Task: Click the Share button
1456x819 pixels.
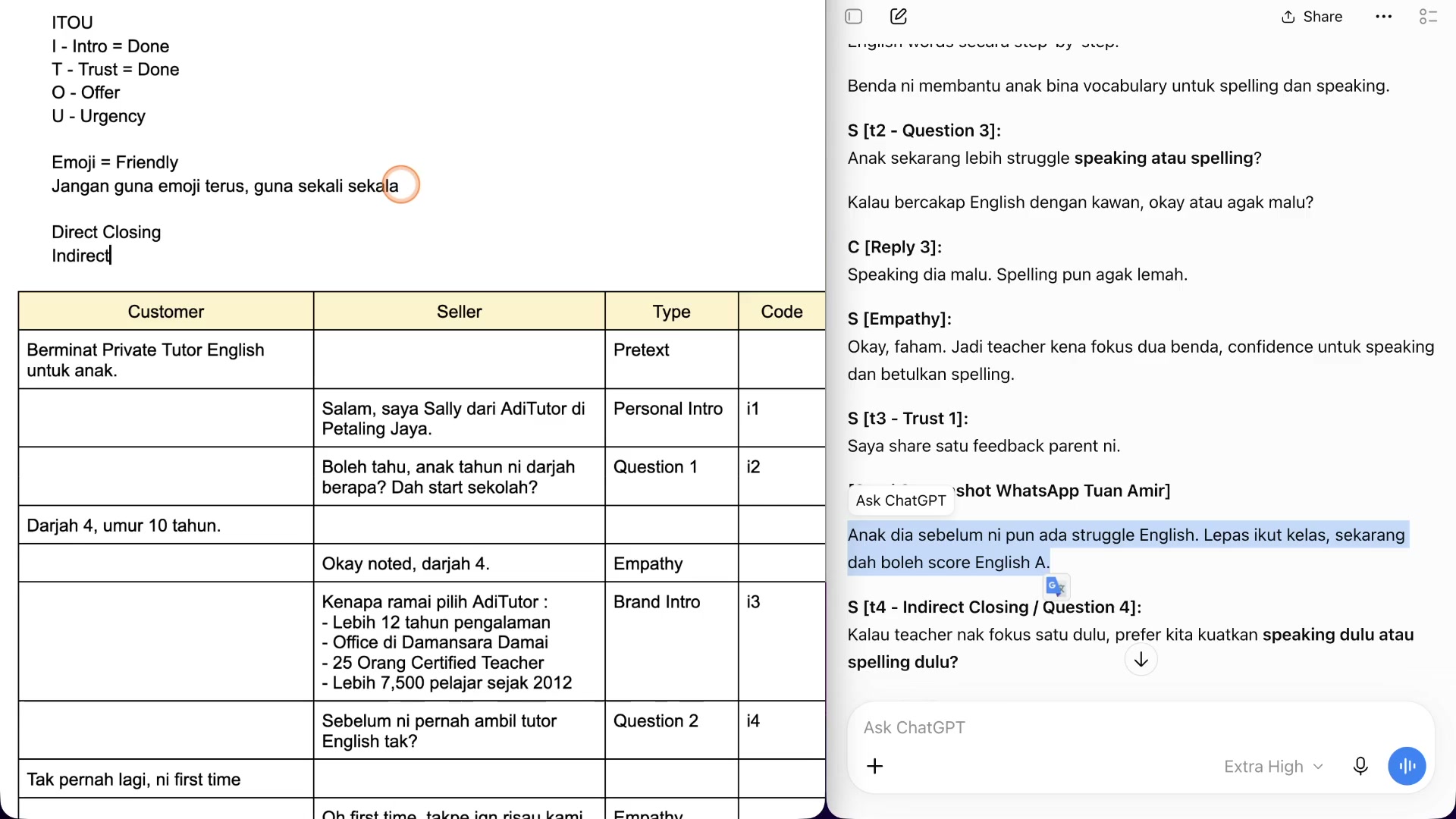Action: tap(1312, 17)
